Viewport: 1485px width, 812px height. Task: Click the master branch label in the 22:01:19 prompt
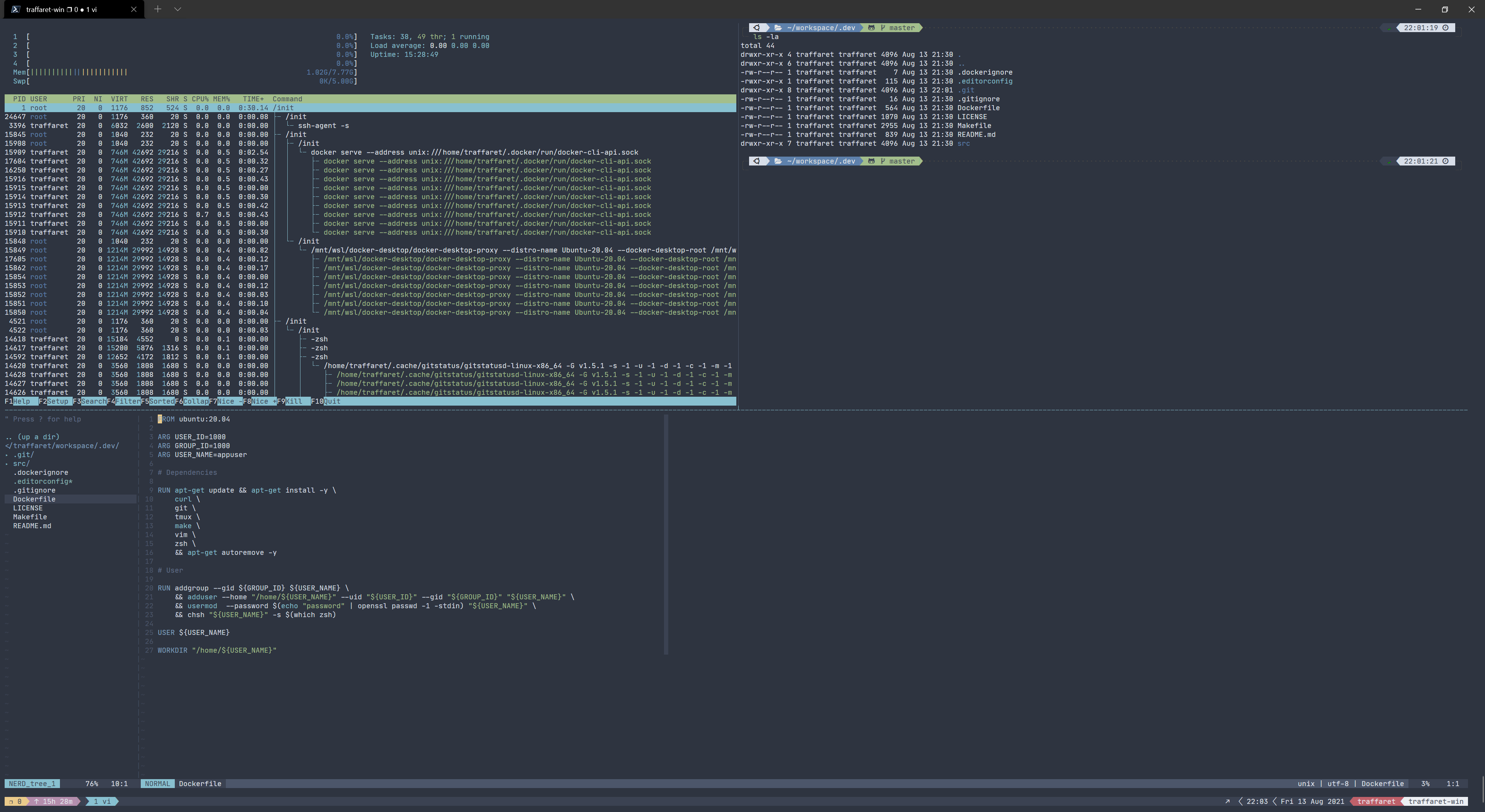tap(901, 28)
